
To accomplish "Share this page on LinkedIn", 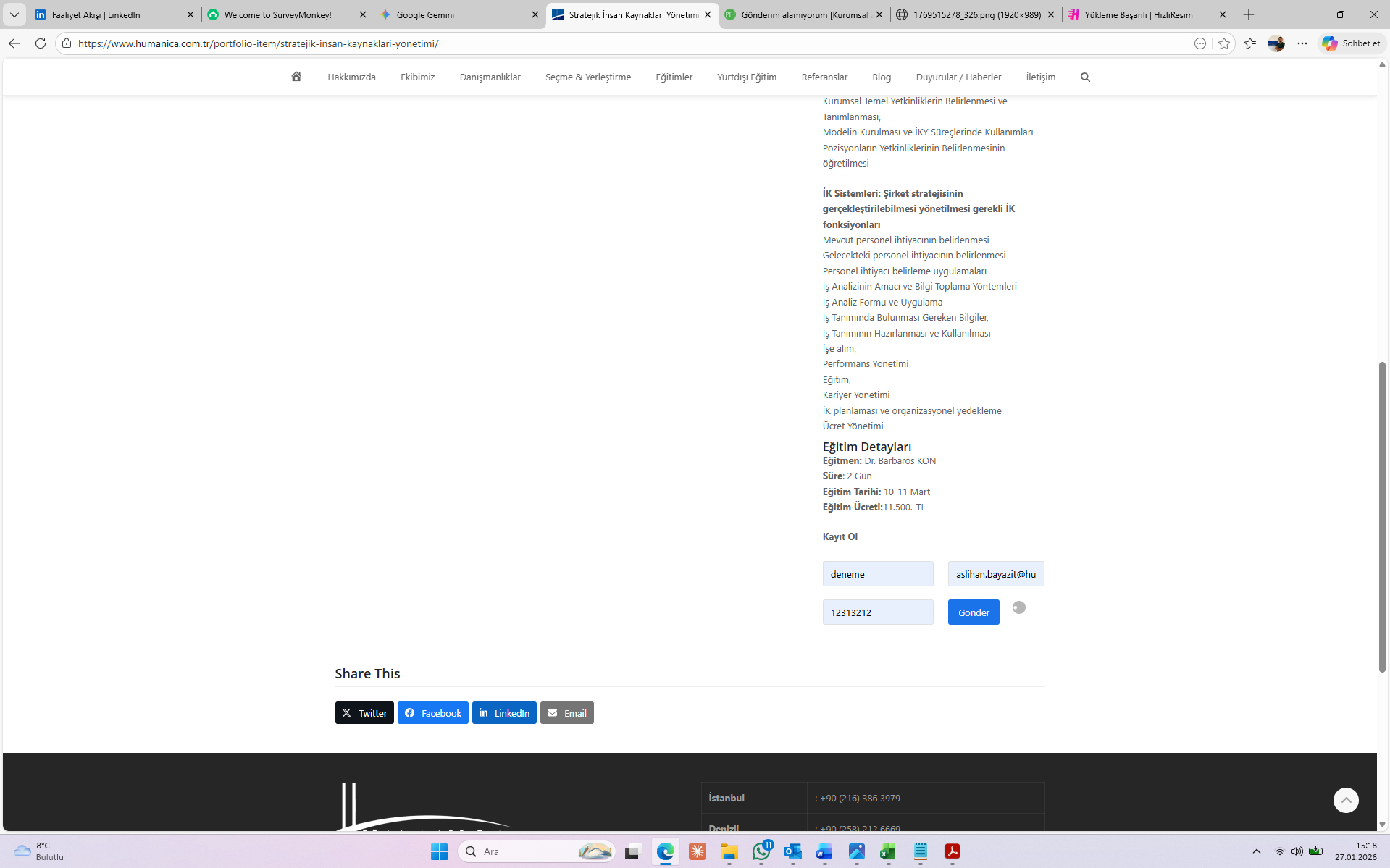I will 504,713.
